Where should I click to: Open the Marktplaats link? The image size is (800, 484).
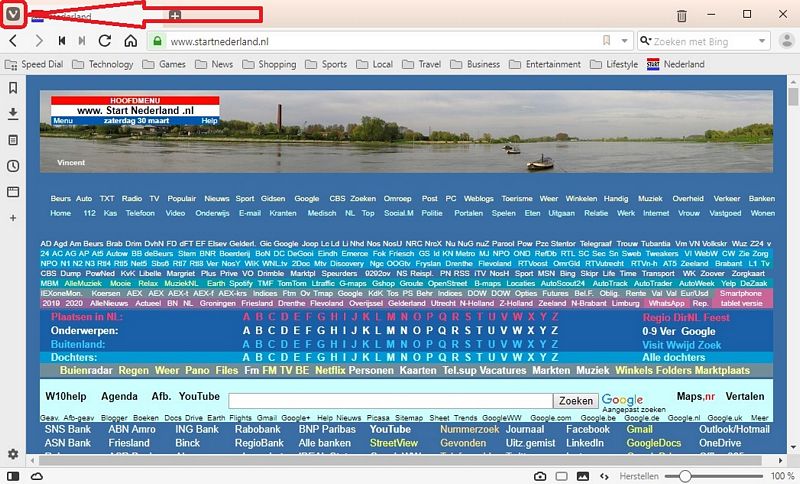(x=722, y=371)
